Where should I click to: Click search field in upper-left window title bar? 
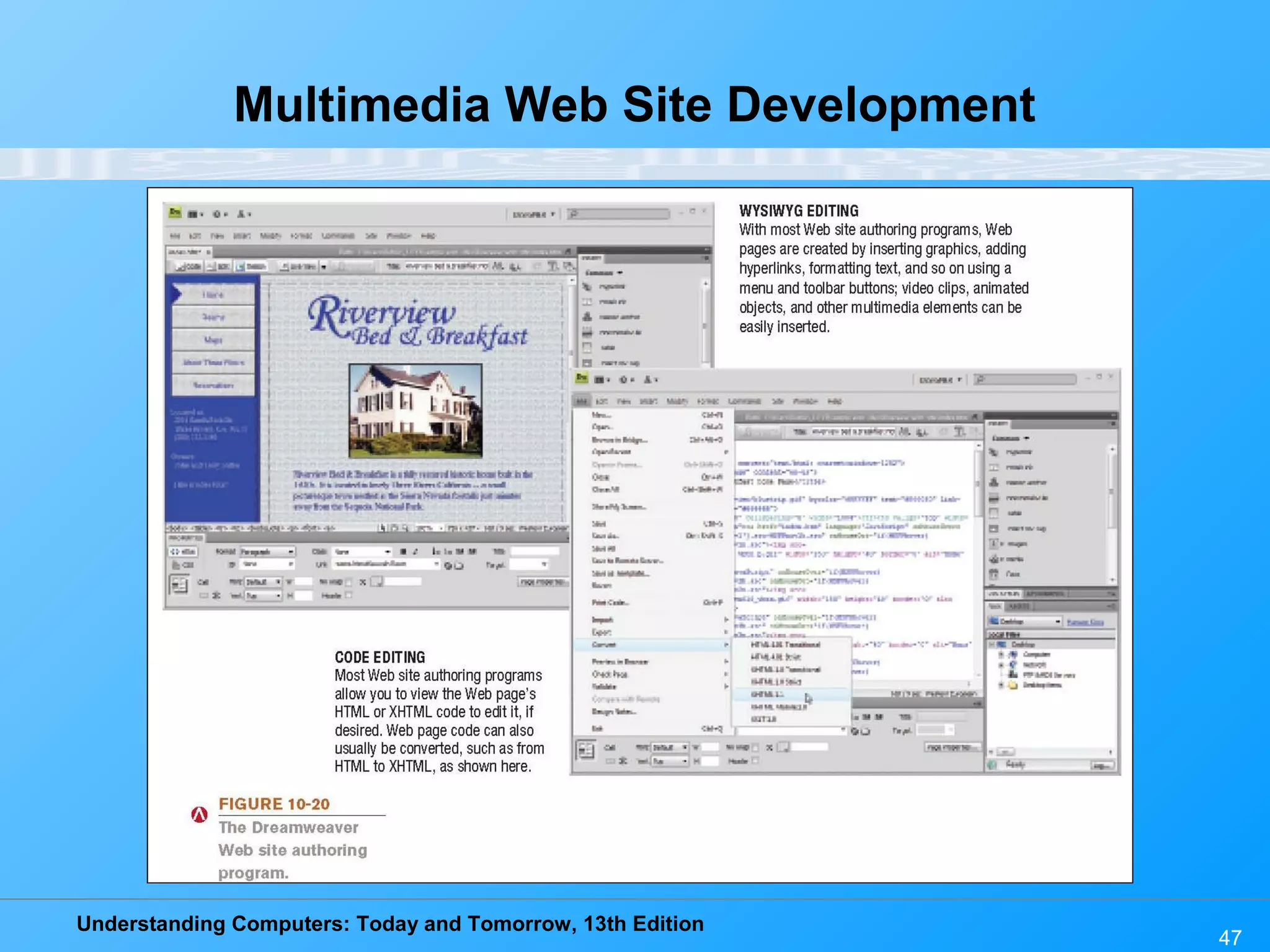pos(619,214)
